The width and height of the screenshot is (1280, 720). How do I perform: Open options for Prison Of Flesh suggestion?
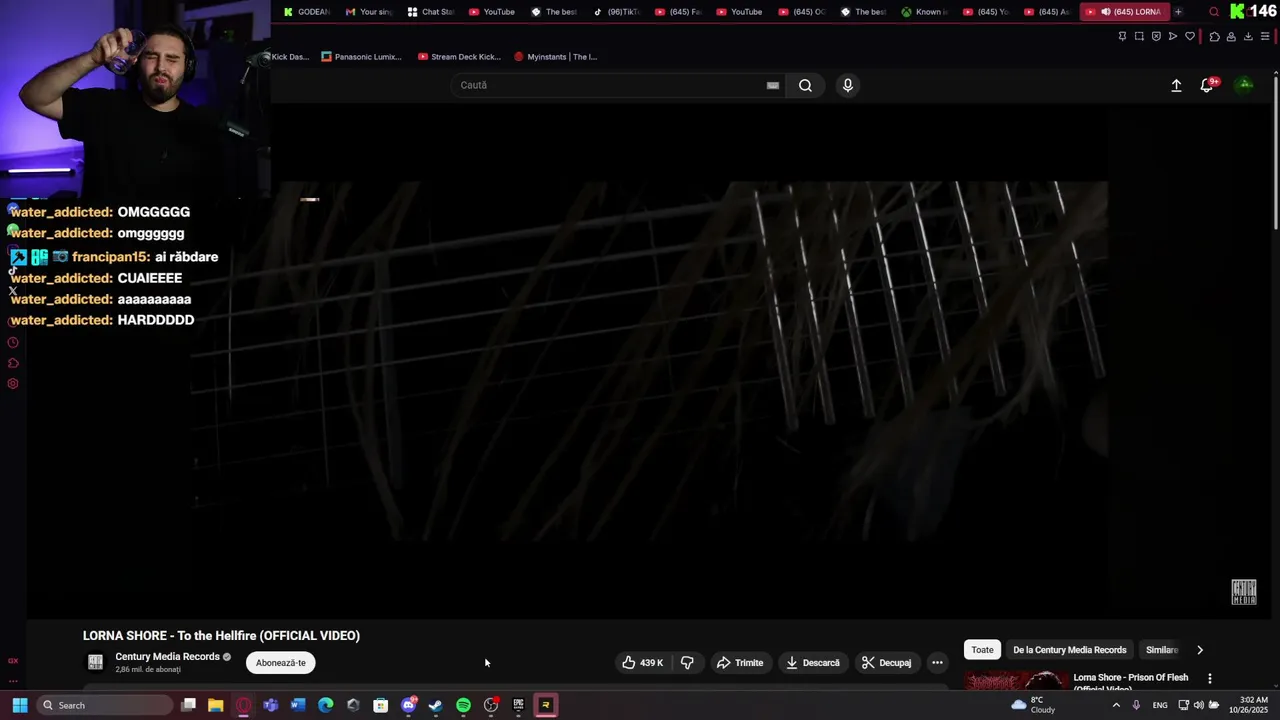point(1210,678)
